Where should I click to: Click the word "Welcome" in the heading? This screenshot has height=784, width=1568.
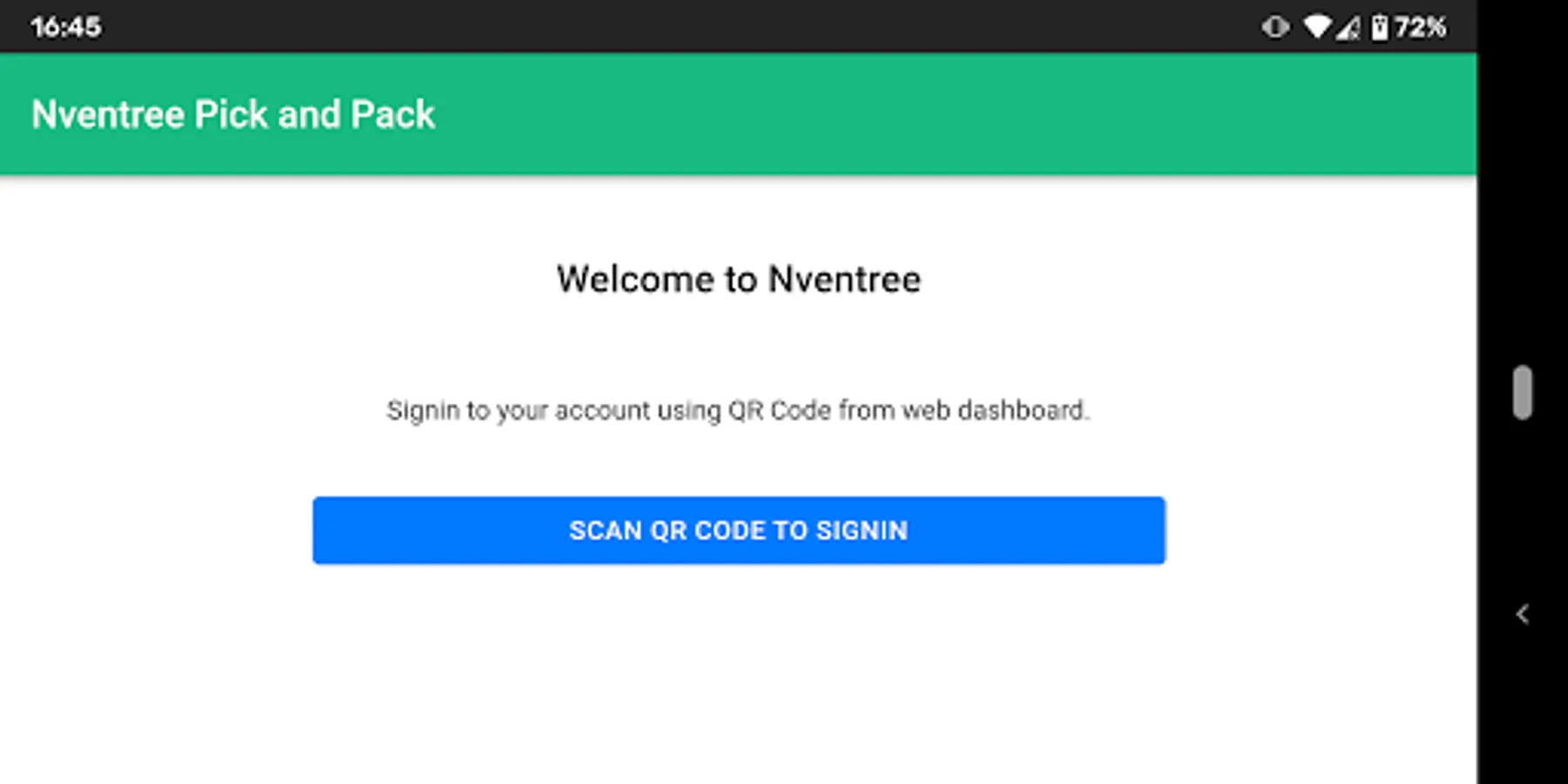pyautogui.click(x=636, y=280)
